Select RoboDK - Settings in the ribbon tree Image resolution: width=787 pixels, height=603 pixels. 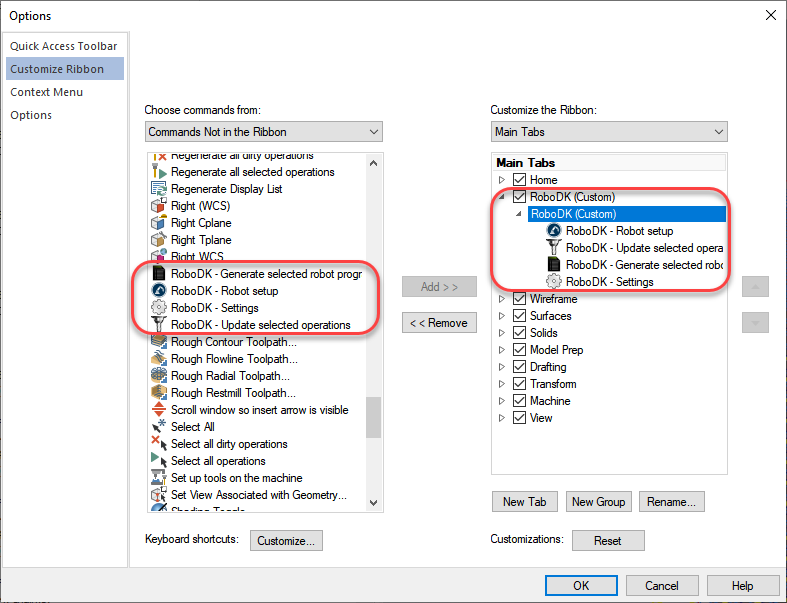(x=609, y=282)
